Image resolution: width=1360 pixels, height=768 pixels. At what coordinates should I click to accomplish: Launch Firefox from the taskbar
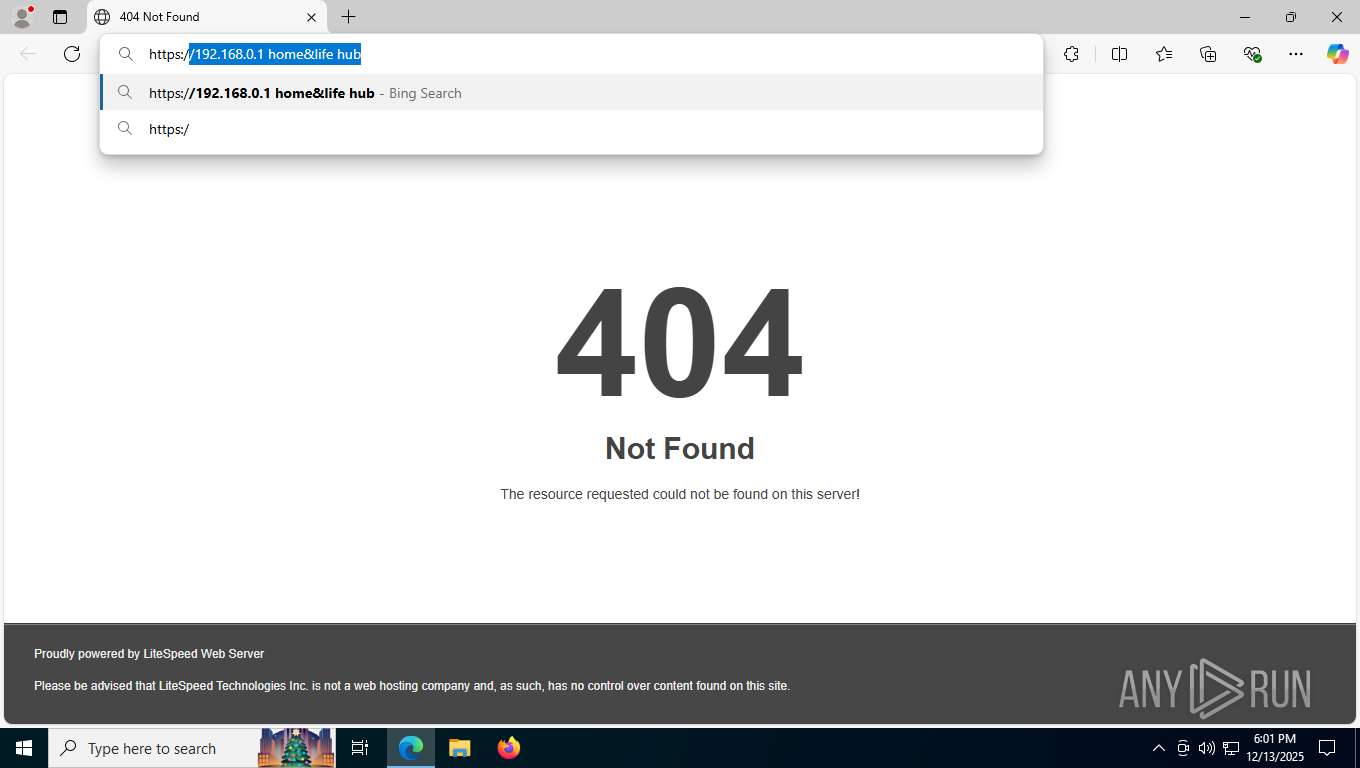tap(508, 748)
